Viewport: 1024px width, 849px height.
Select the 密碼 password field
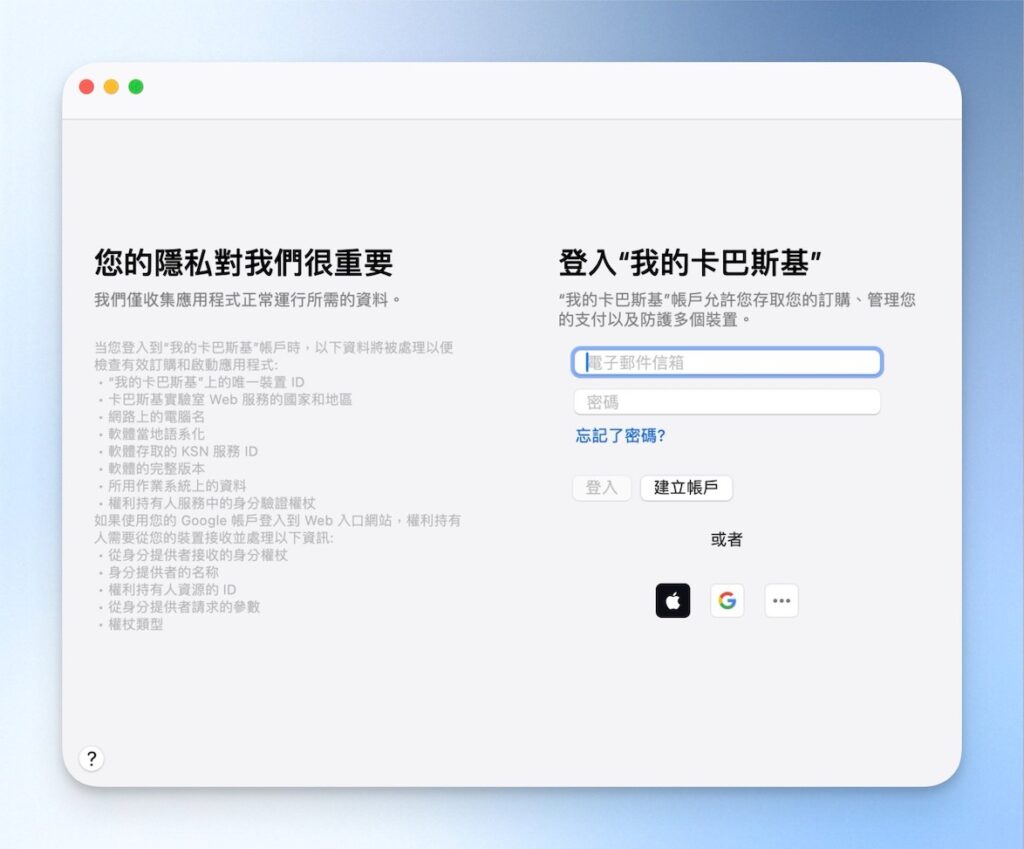[x=727, y=402]
